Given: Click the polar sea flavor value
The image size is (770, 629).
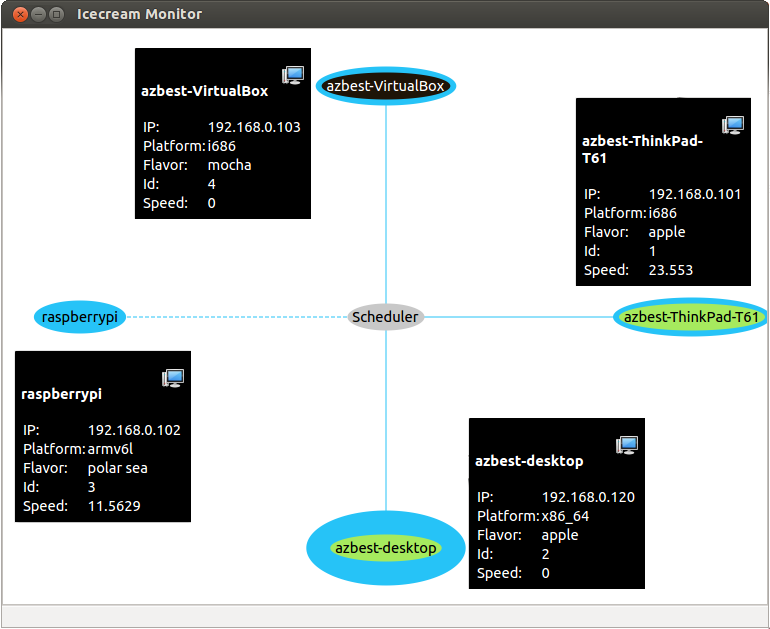Looking at the screenshot, I should point(117,468).
